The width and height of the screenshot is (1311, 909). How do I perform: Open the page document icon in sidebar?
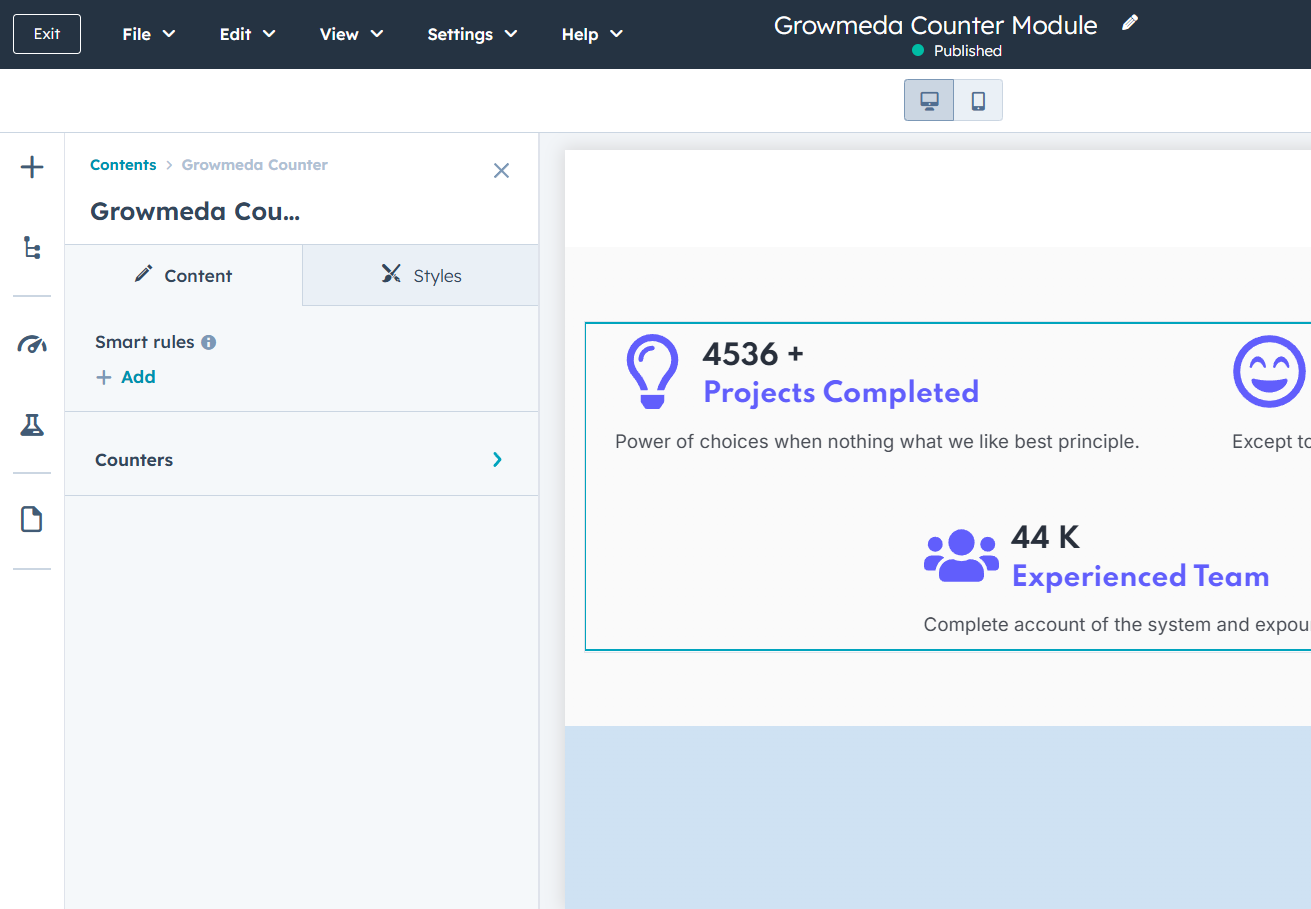pyautogui.click(x=32, y=520)
